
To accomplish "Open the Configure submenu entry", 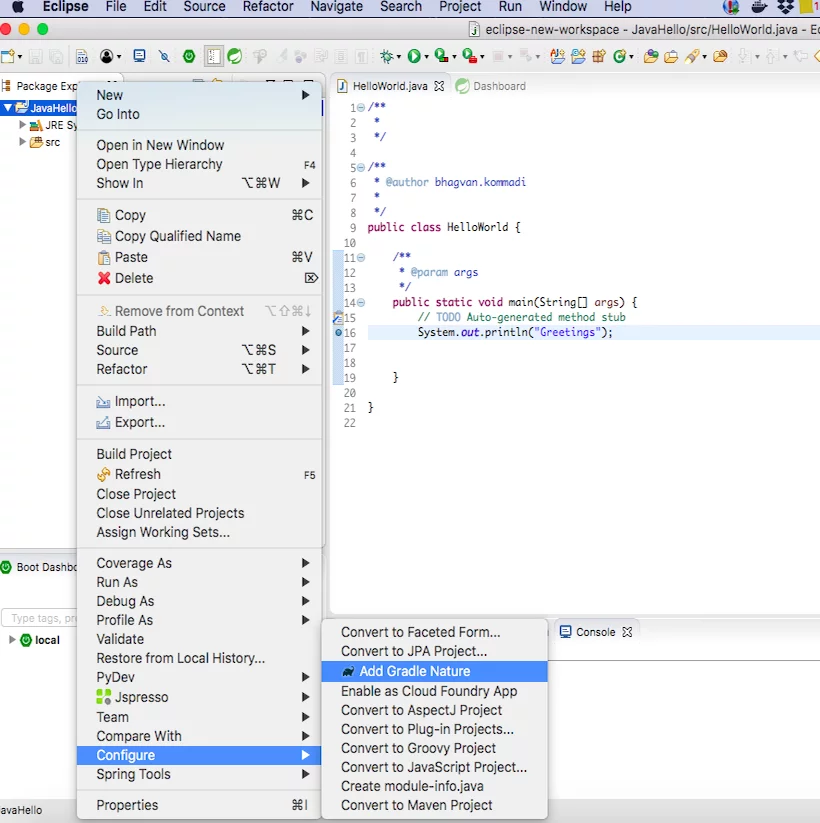I will tap(199, 755).
